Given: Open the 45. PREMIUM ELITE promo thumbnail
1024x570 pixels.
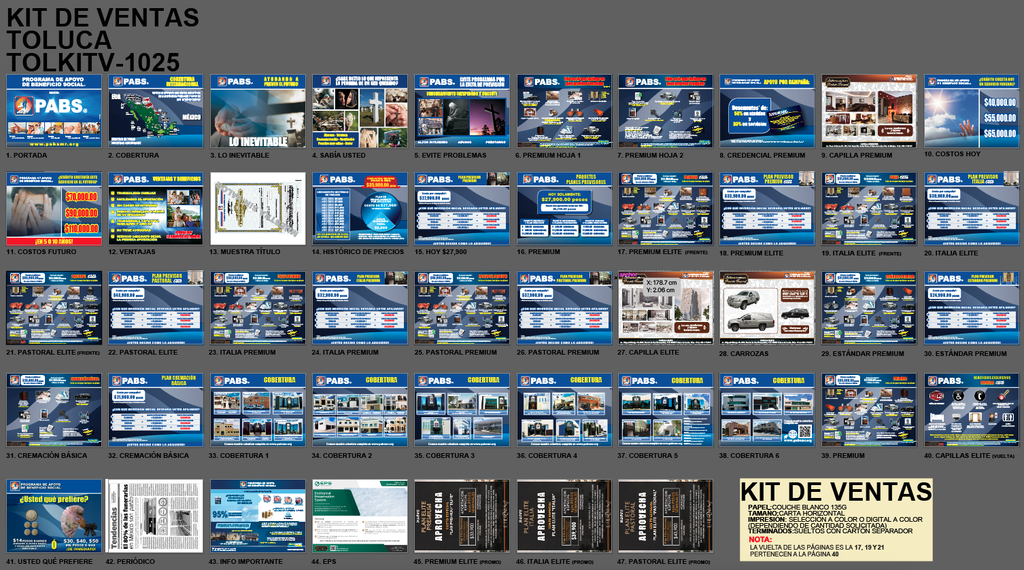Looking at the screenshot, I should 461,515.
